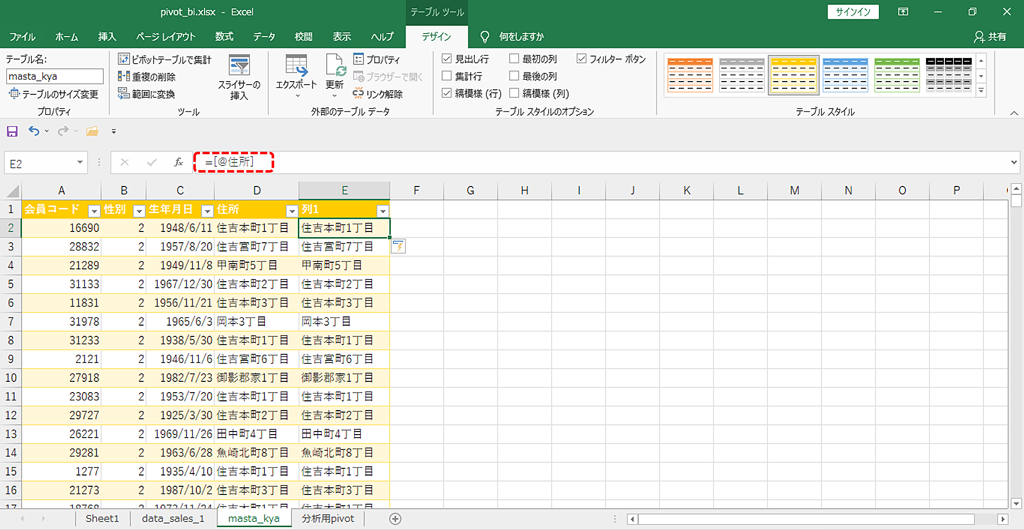This screenshot has height=530, width=1024.
Task: Click the サインイン (Sign in) button
Action: click(853, 12)
